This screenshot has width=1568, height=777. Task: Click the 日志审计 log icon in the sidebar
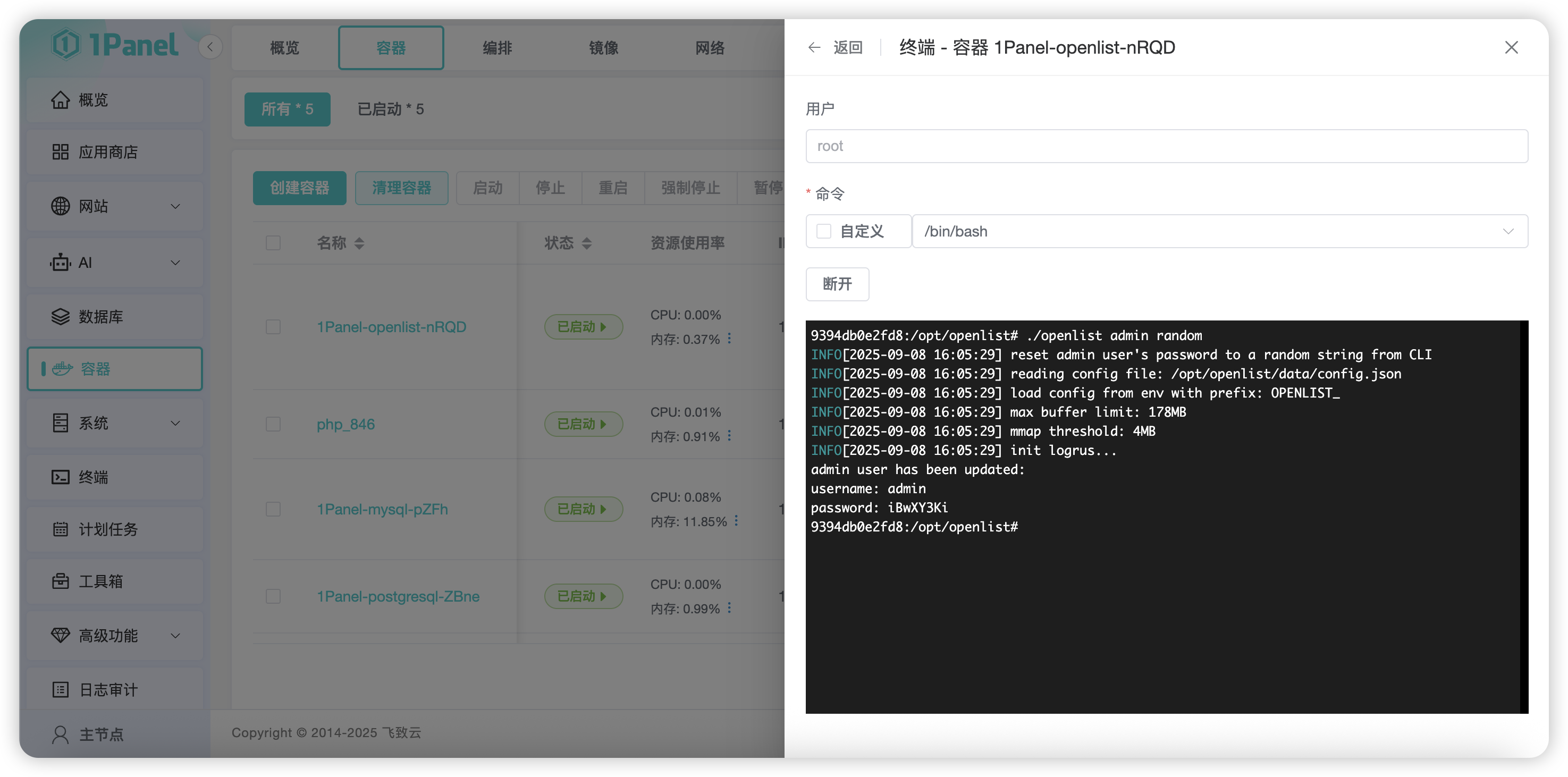60,690
